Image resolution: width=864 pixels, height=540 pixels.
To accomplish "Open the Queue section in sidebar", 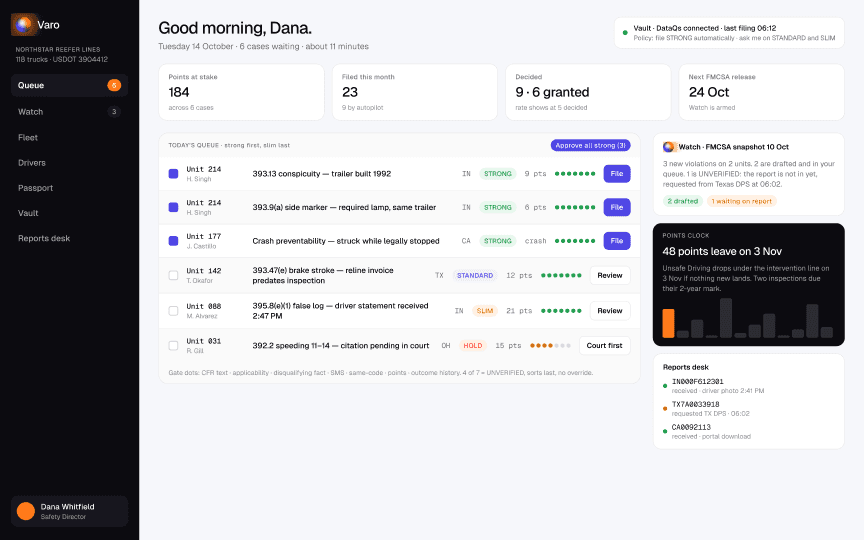I will [x=69, y=85].
